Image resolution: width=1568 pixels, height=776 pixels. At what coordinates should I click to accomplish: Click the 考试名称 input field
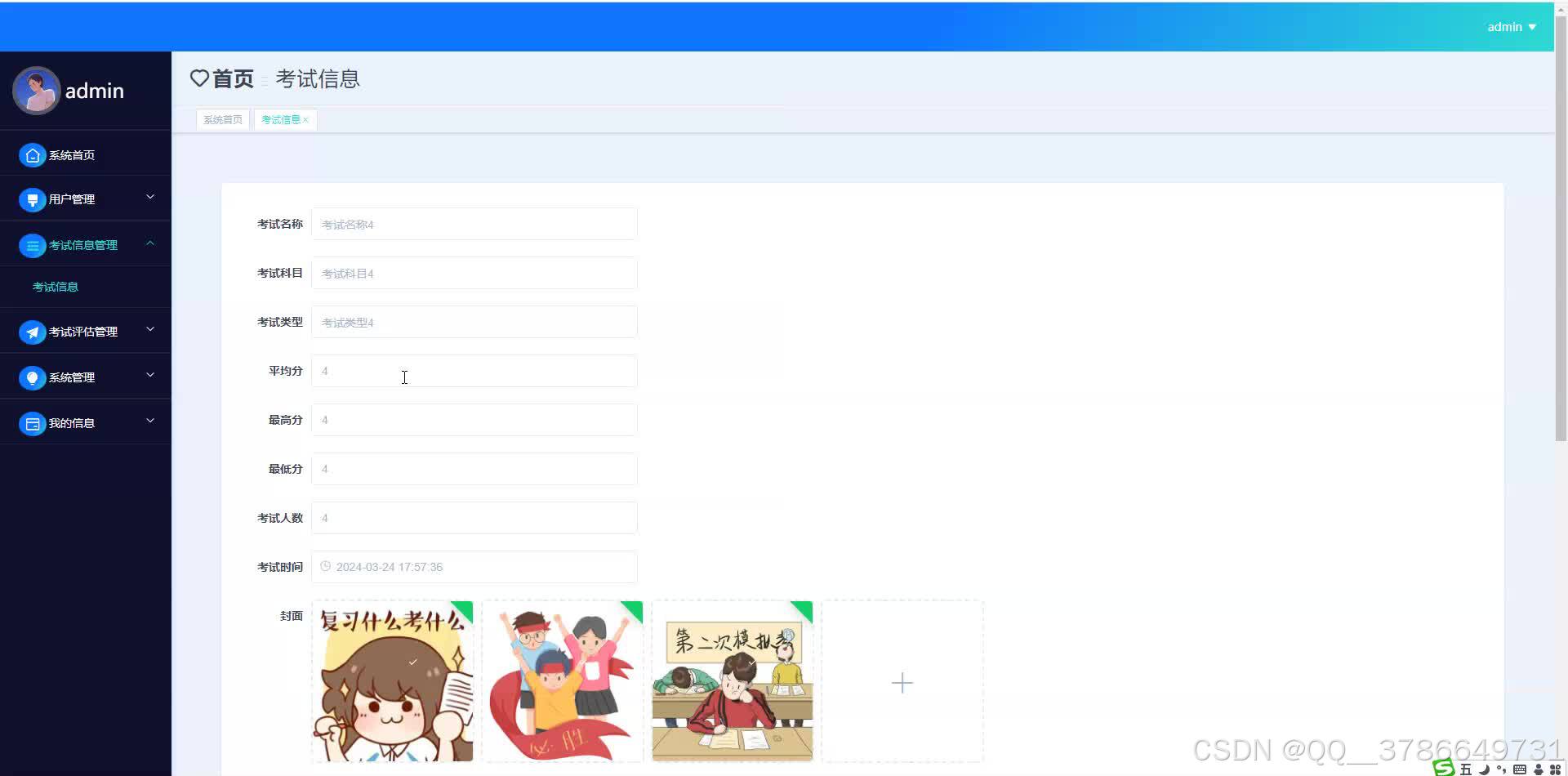click(474, 224)
